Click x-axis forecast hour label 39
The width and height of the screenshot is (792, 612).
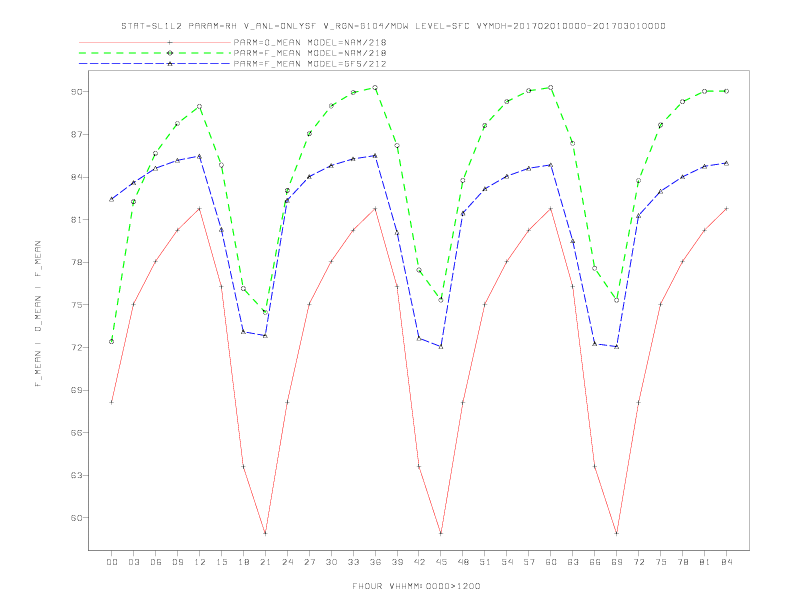click(397, 562)
